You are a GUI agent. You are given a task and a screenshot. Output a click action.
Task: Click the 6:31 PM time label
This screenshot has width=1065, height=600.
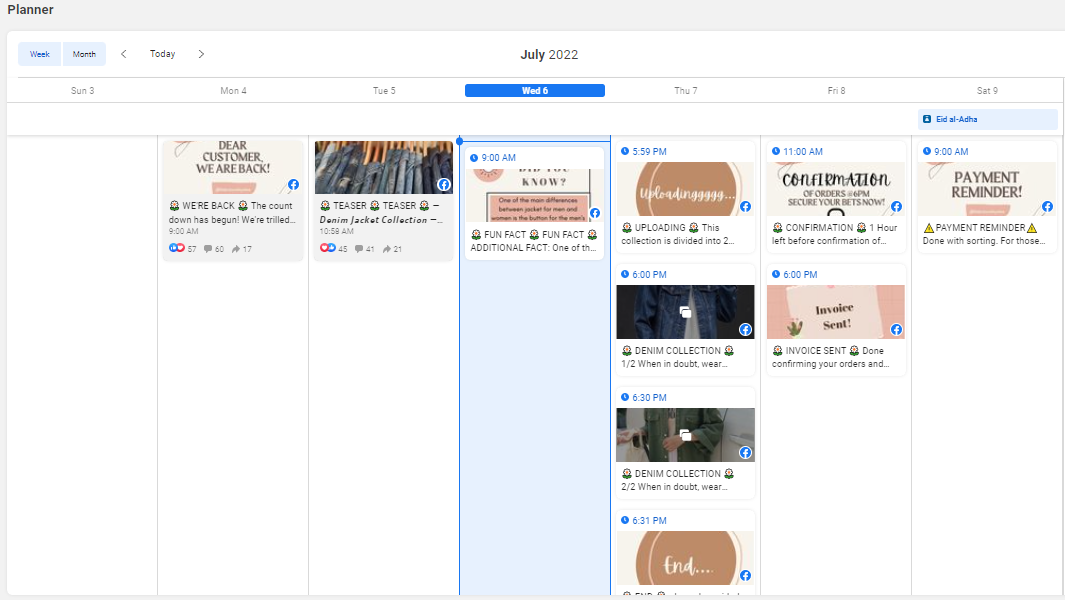pyautogui.click(x=649, y=520)
